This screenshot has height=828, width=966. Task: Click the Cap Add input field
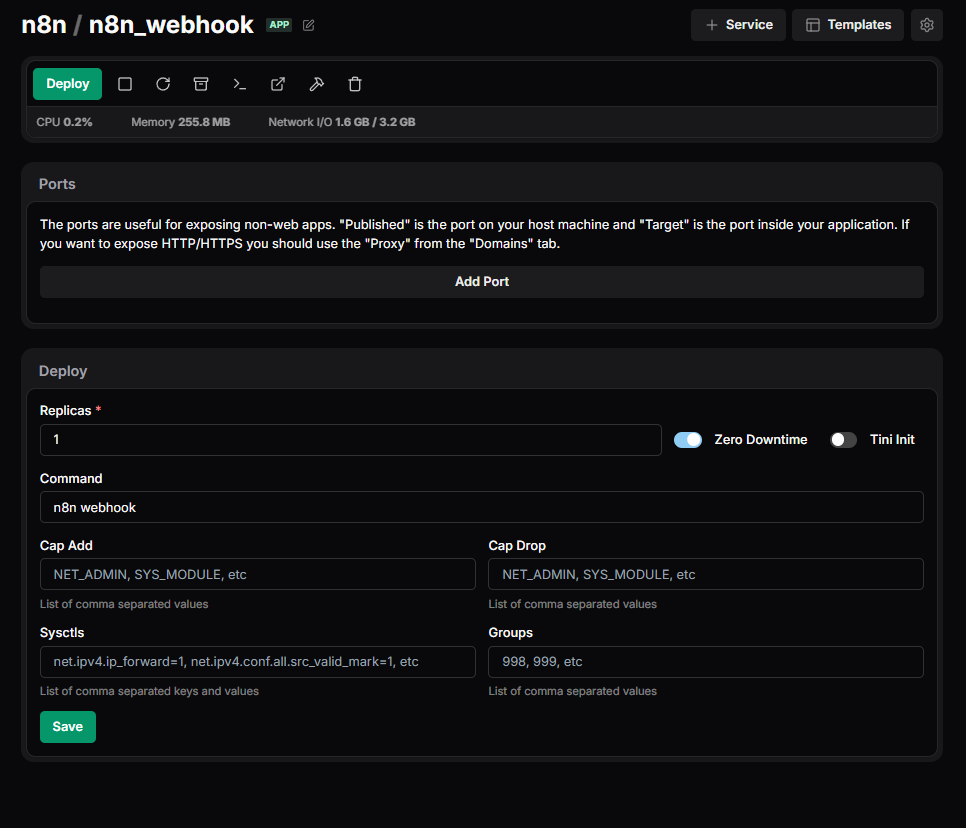pyautogui.click(x=257, y=574)
